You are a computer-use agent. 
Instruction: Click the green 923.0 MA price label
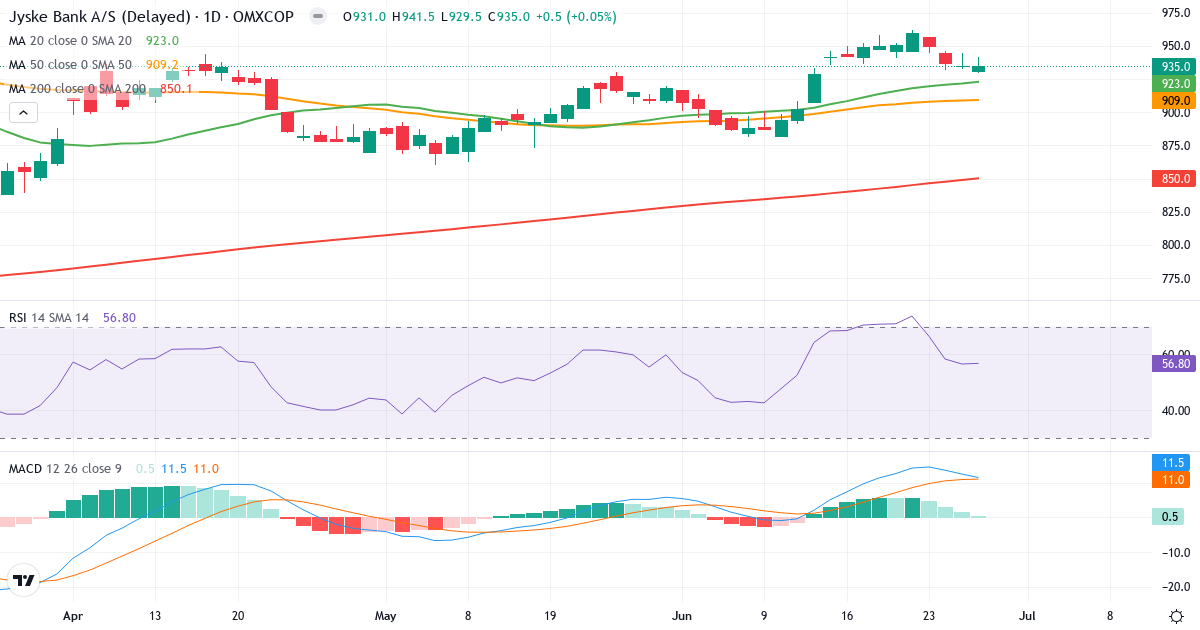coord(1174,83)
